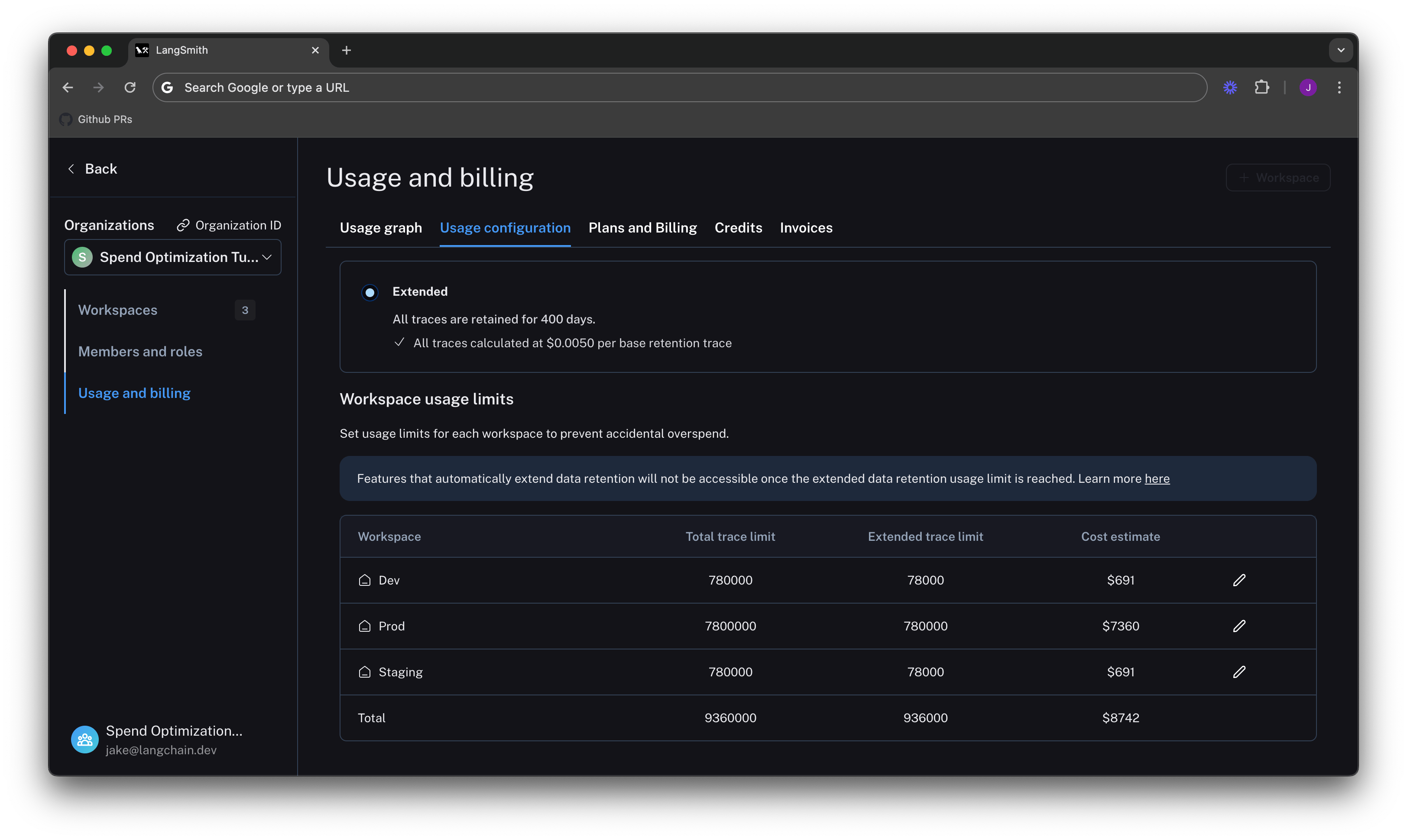
Task: Open the blue starburst browser extension
Action: (1230, 88)
